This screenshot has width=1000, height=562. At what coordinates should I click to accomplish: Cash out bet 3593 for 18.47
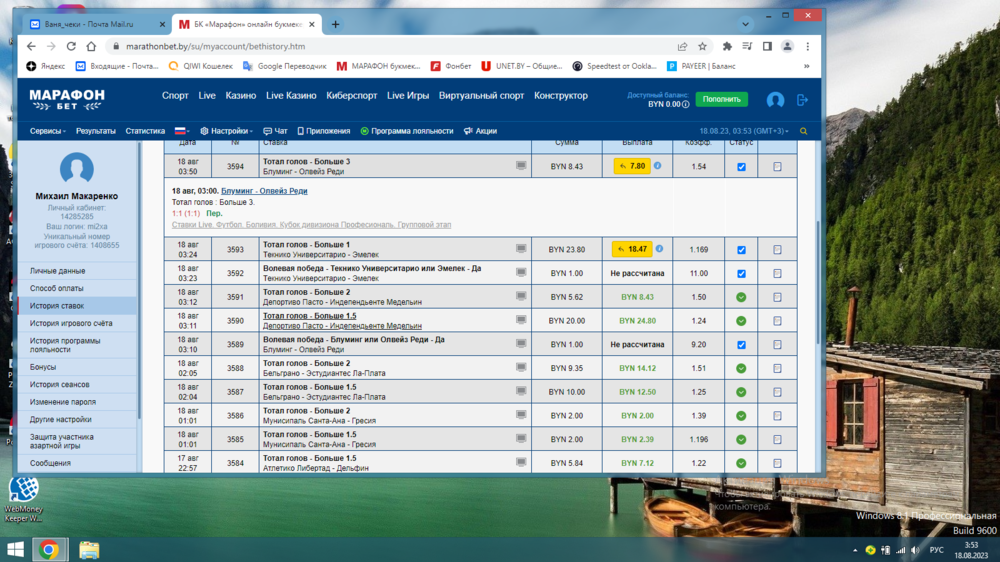pyautogui.click(x=632, y=249)
